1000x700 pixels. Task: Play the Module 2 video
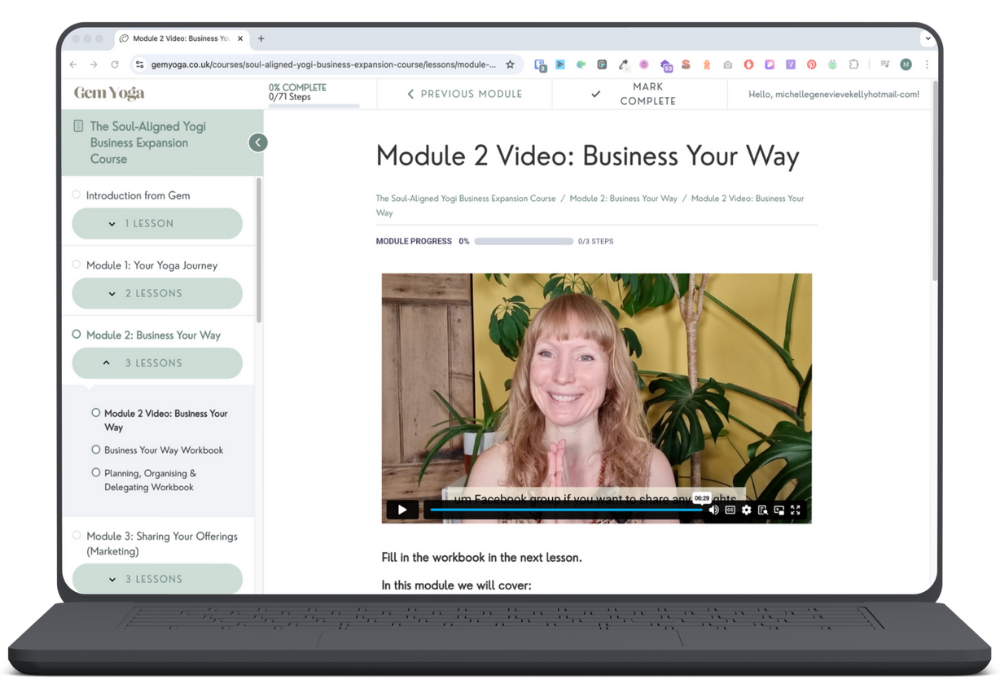pyautogui.click(x=402, y=510)
